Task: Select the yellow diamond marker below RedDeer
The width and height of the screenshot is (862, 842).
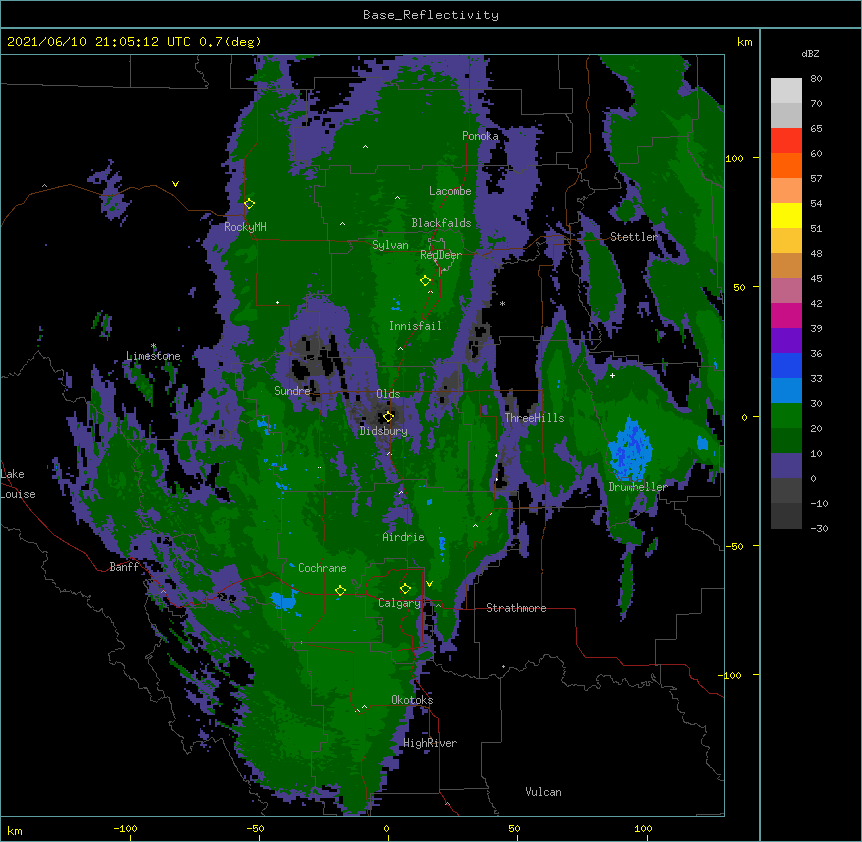Action: [425, 281]
